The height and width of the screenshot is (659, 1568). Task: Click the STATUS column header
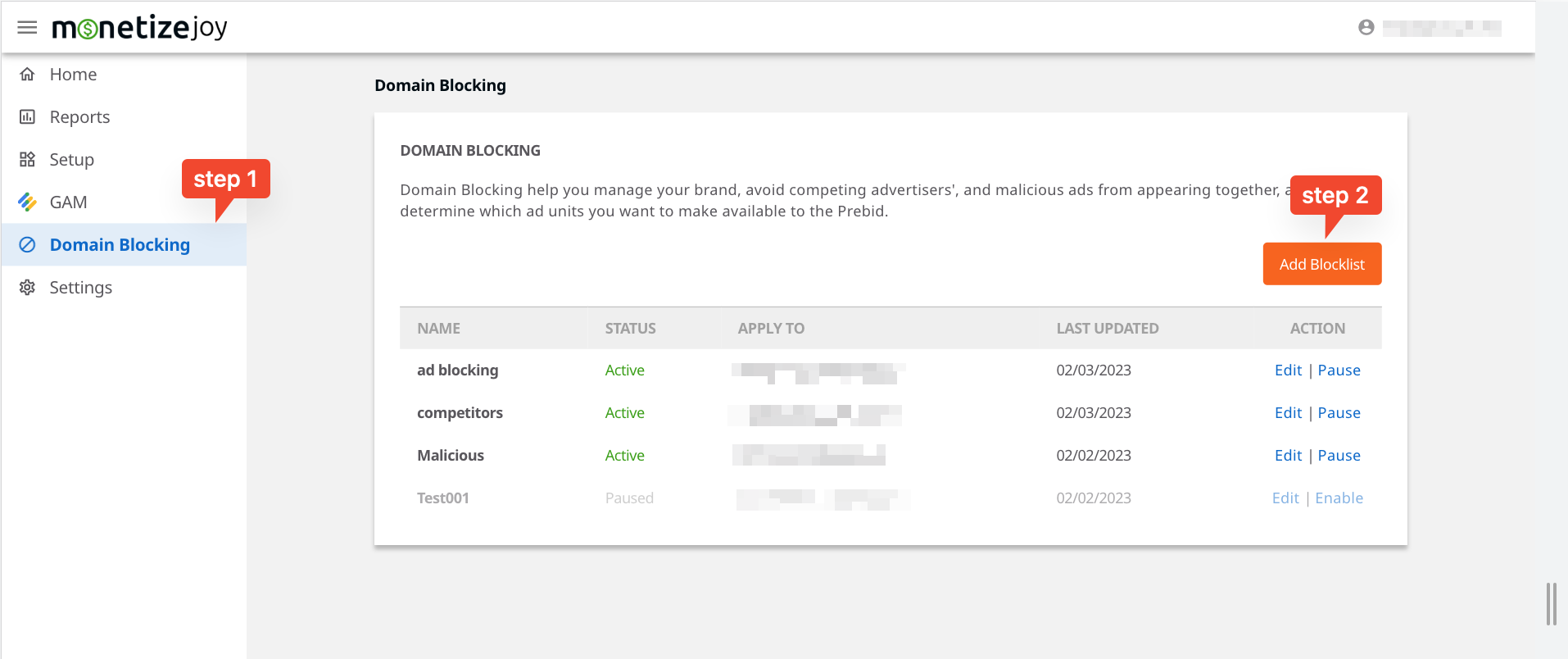click(630, 329)
